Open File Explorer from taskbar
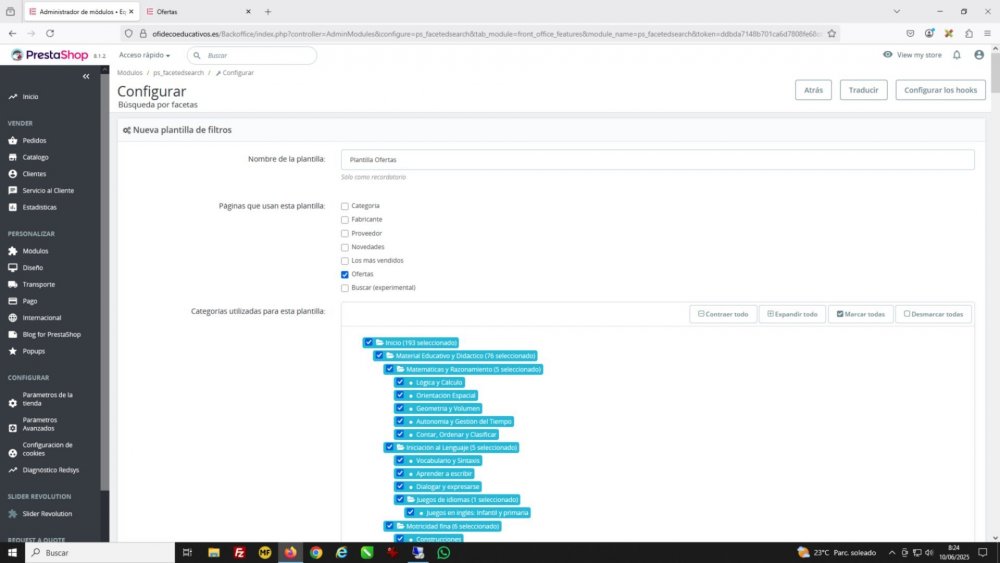Viewport: 1000px width, 563px height. 214,553
